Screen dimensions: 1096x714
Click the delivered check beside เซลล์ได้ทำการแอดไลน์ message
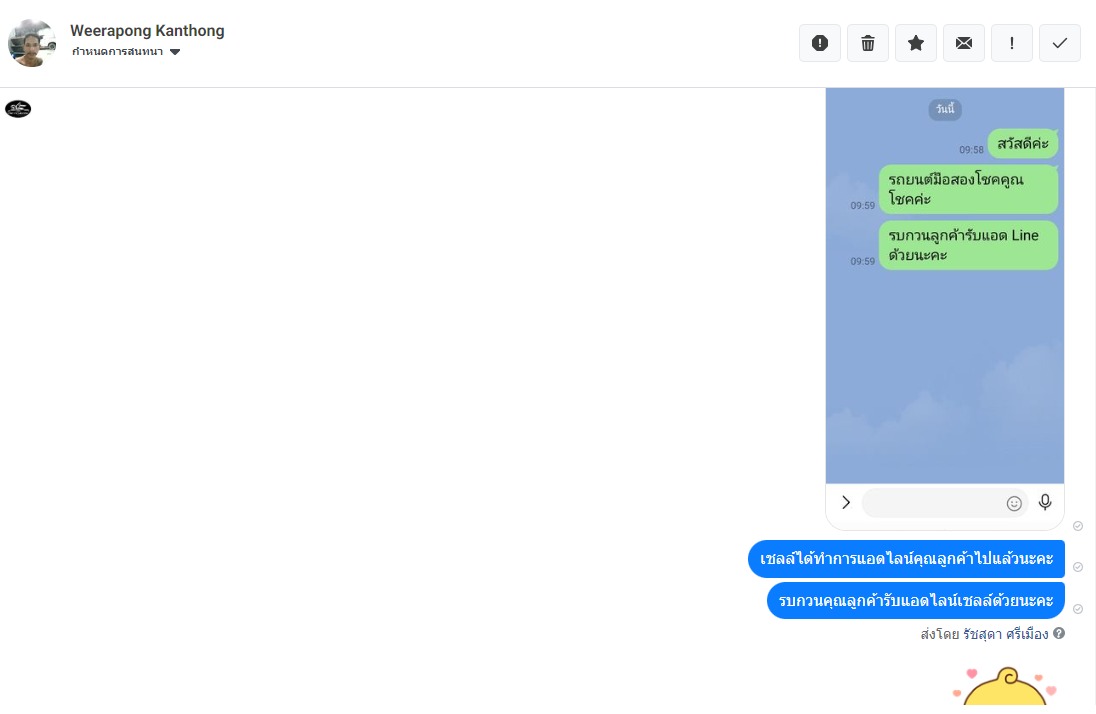click(1078, 567)
